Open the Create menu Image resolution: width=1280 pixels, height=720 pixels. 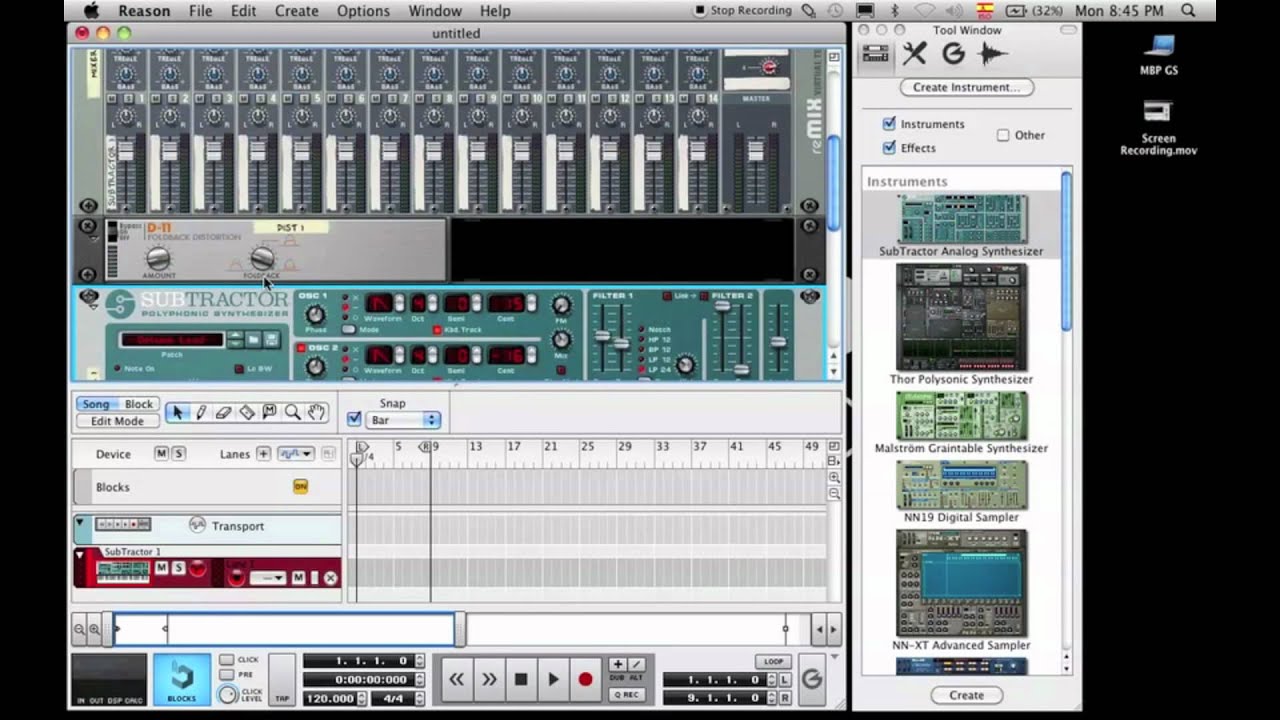point(296,11)
